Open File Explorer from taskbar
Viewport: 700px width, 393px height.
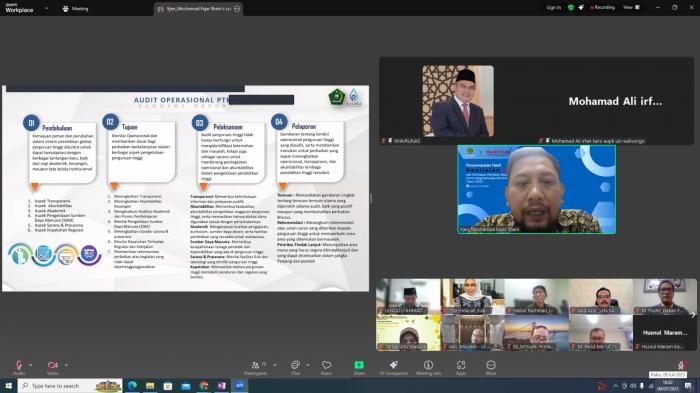click(x=150, y=385)
